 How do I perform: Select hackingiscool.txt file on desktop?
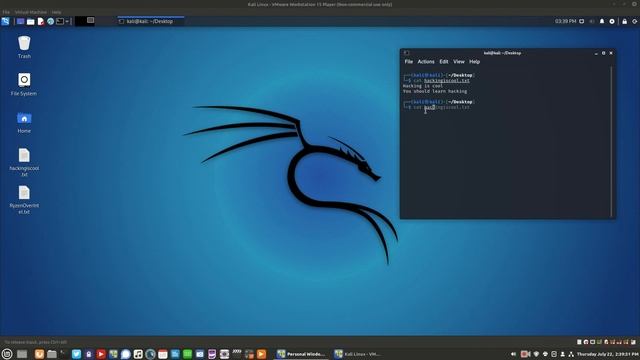[x=24, y=162]
